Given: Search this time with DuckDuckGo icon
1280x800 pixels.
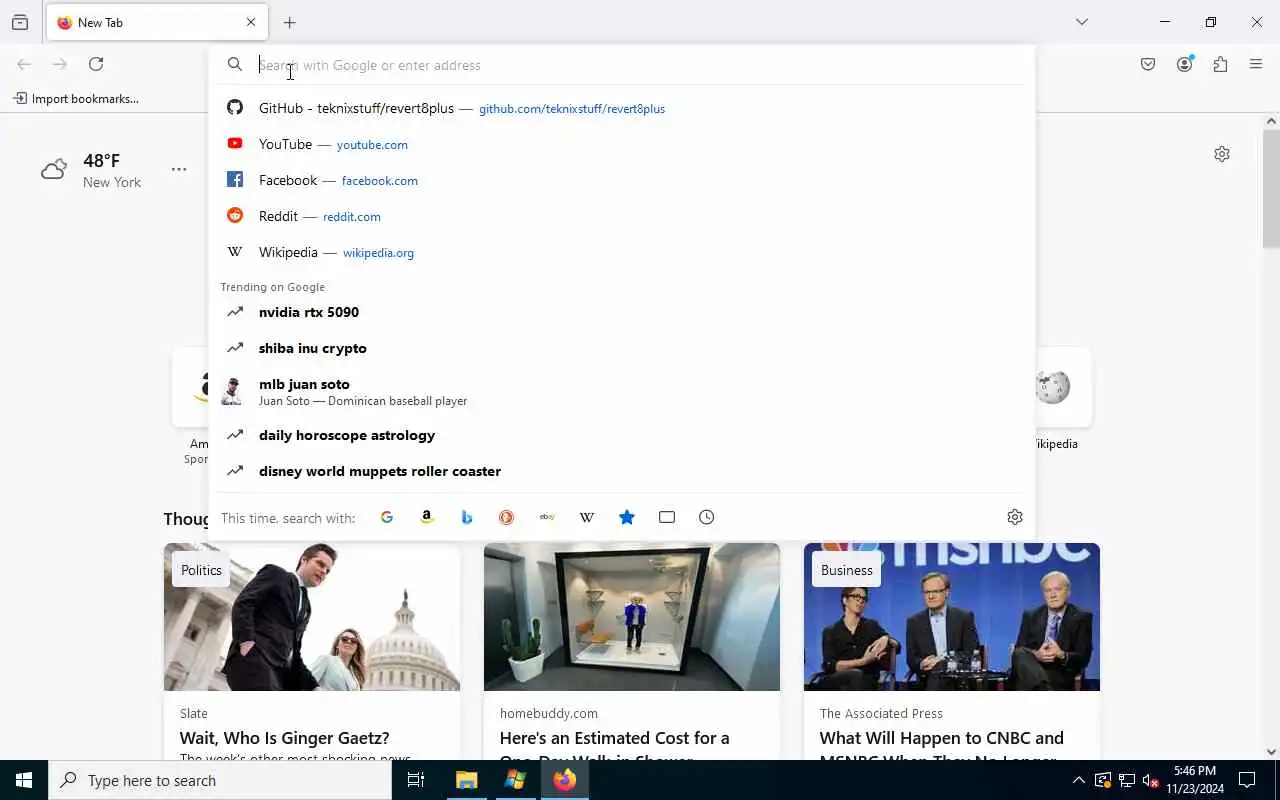Looking at the screenshot, I should 507,517.
